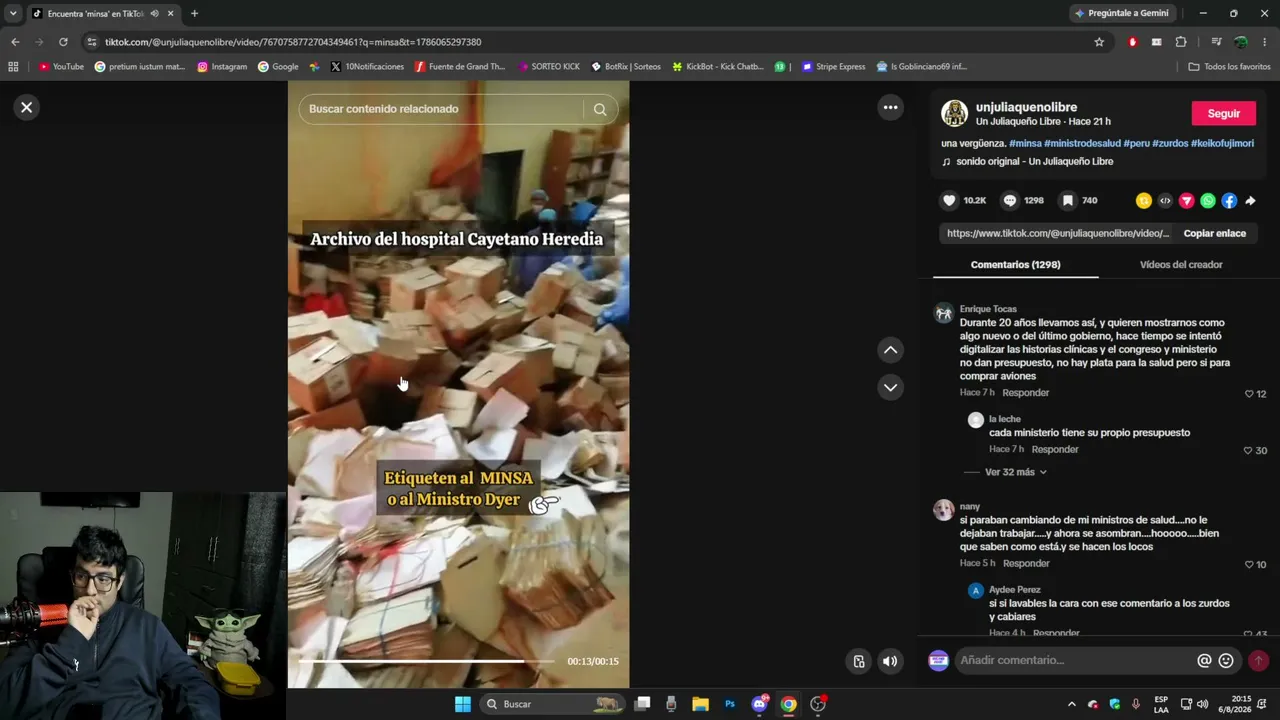Open Aydee Perez's commenter avatar

pyautogui.click(x=975, y=591)
